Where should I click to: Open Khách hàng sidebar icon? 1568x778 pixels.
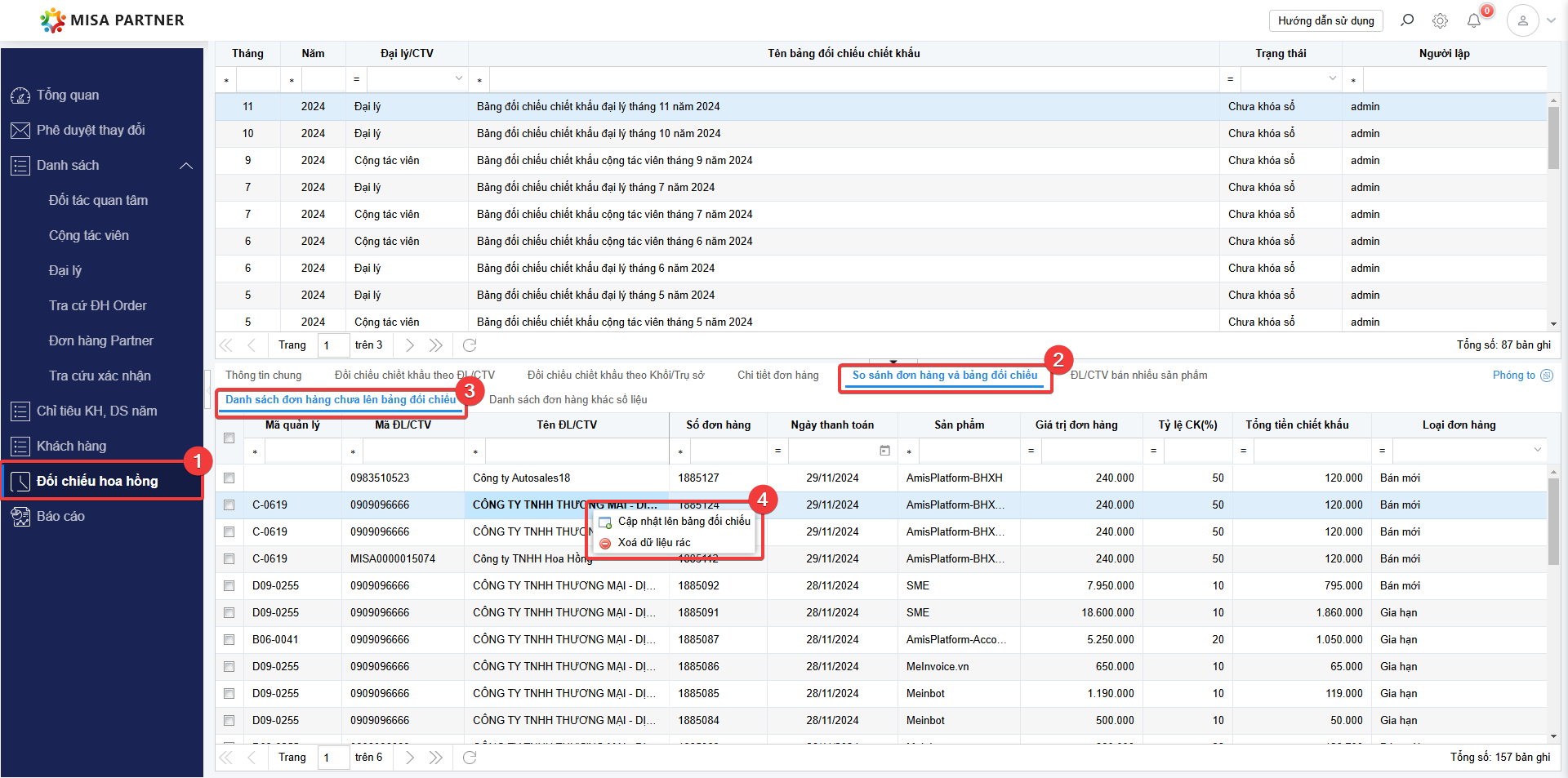tap(20, 447)
